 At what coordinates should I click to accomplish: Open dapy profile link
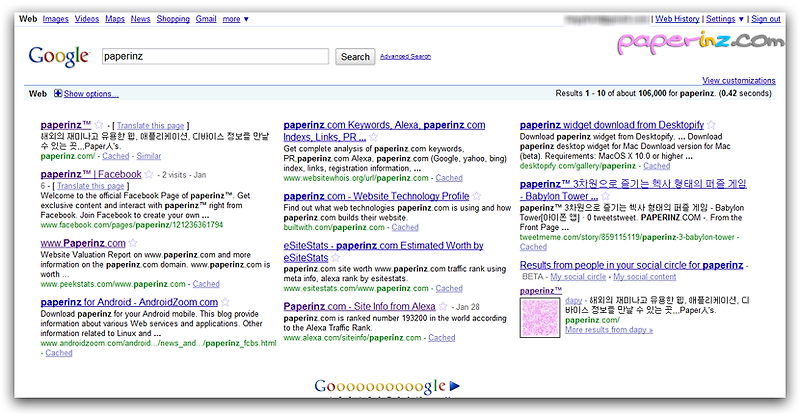coord(574,300)
